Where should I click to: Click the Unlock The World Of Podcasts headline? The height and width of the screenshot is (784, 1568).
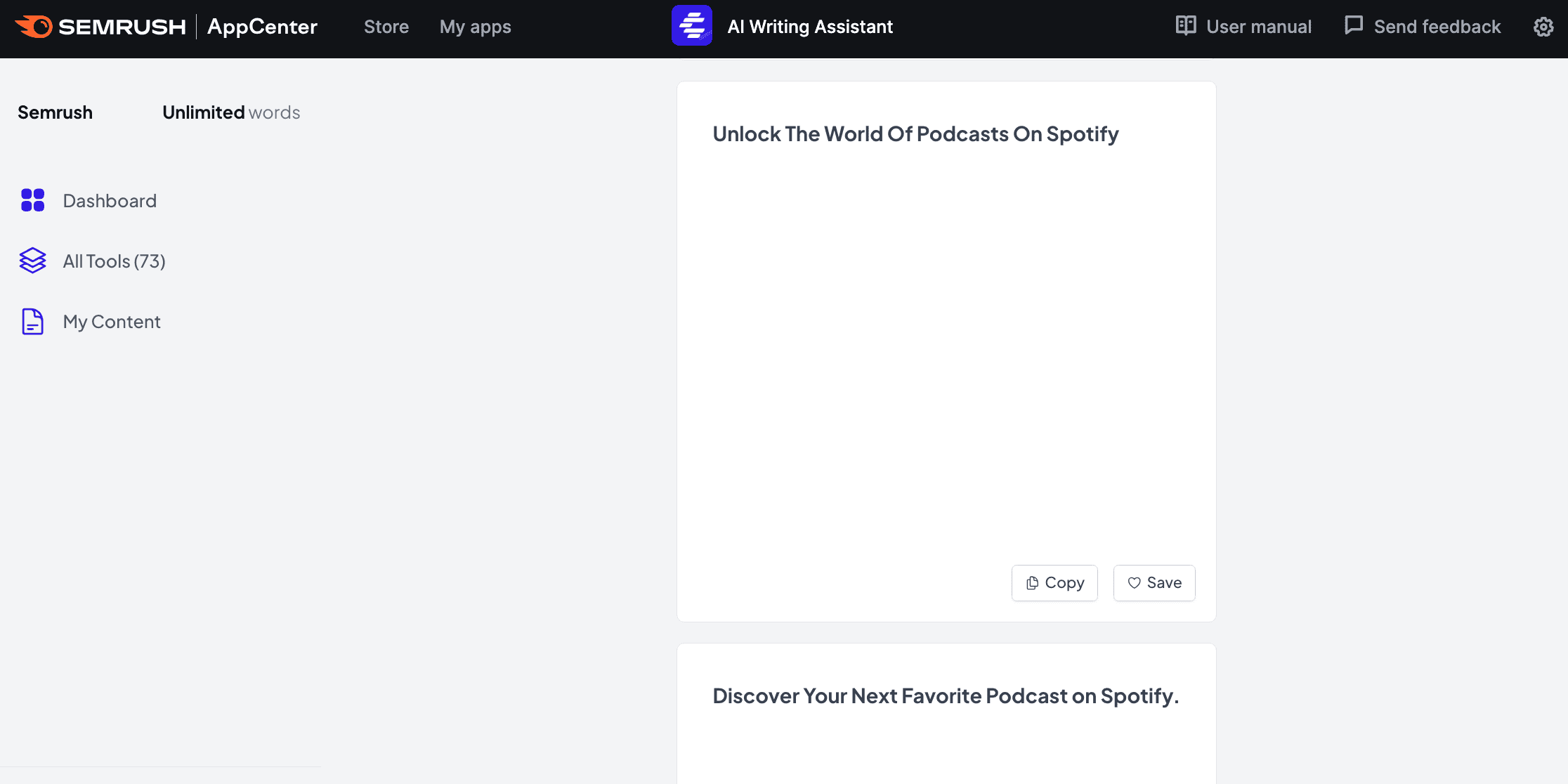coord(915,134)
